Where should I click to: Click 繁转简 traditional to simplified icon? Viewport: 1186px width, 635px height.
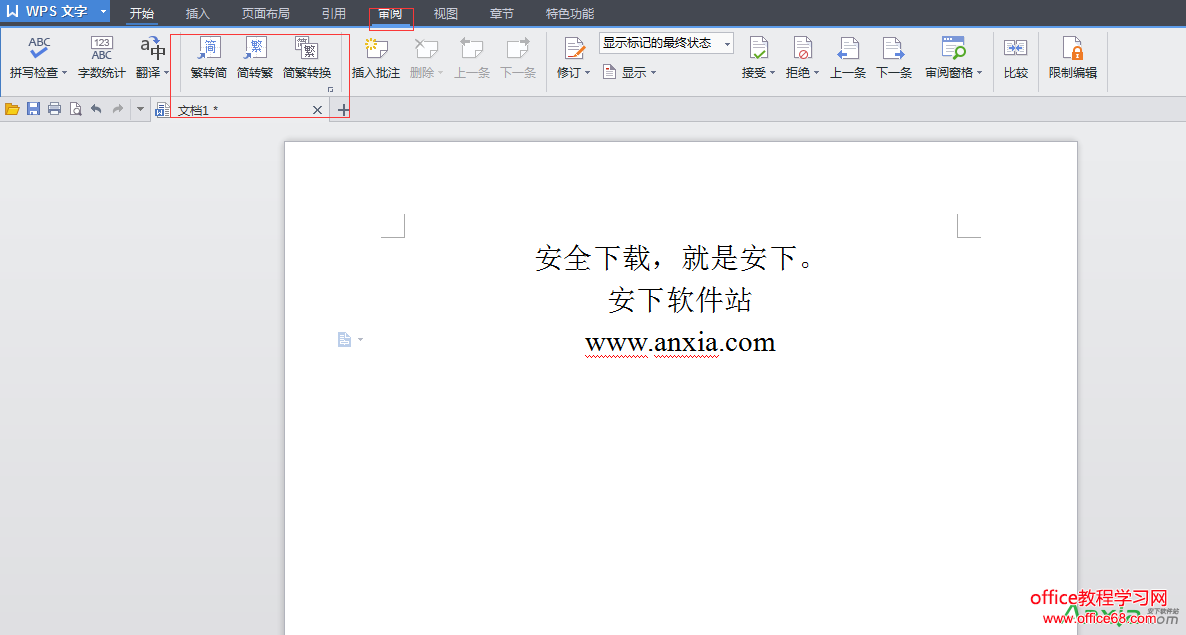(209, 49)
